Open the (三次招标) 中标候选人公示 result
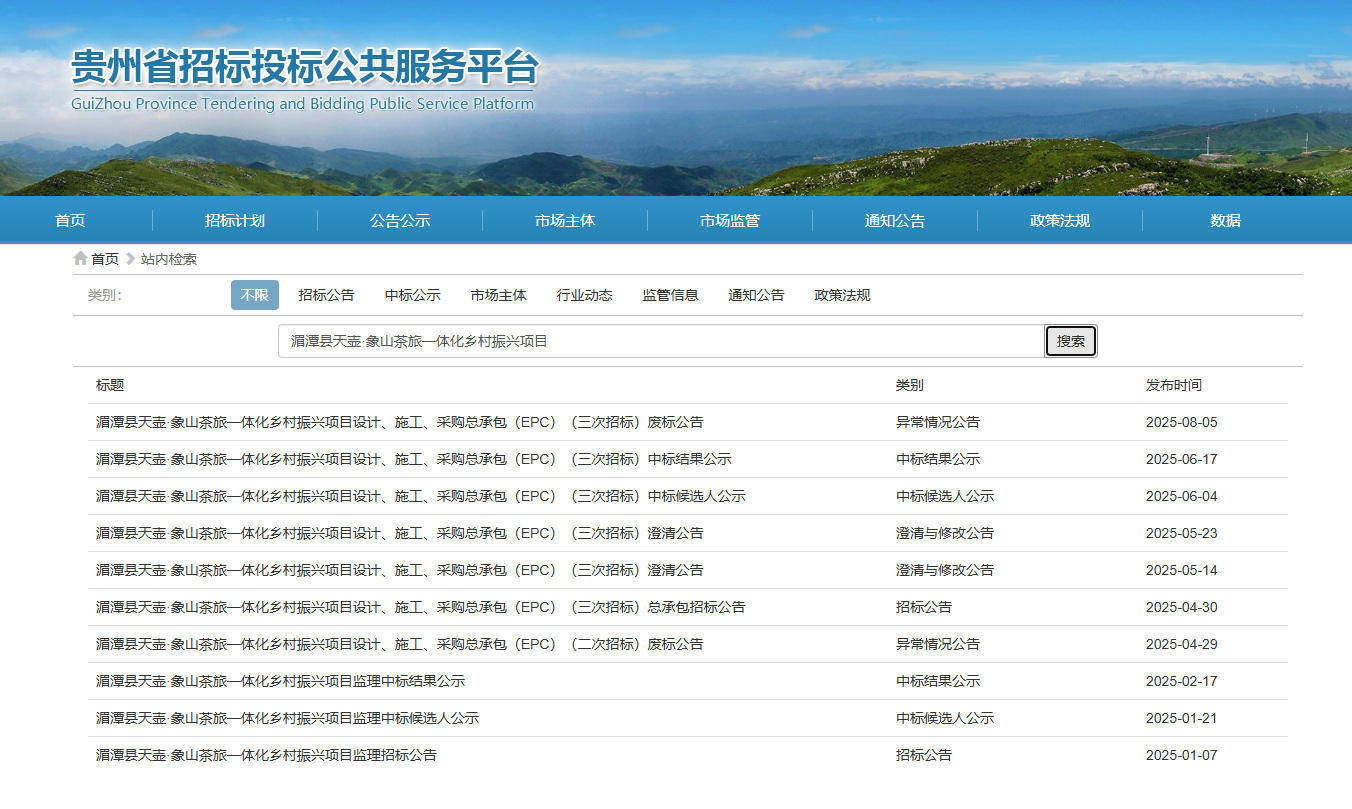This screenshot has width=1352, height=809. click(421, 496)
